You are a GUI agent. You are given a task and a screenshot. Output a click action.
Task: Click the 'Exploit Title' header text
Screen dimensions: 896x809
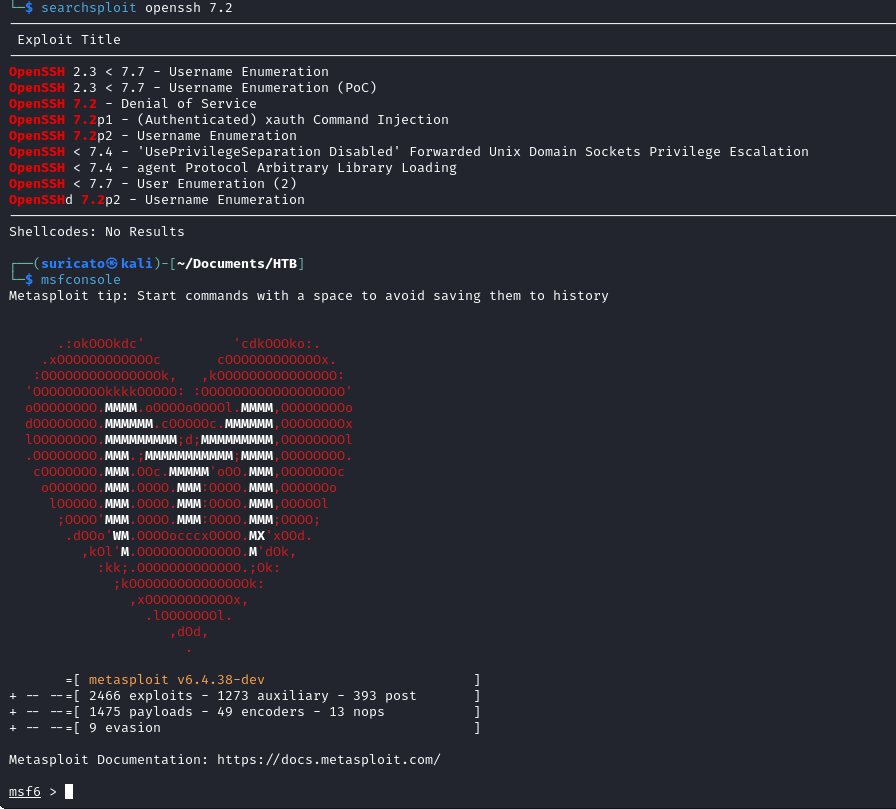point(69,40)
